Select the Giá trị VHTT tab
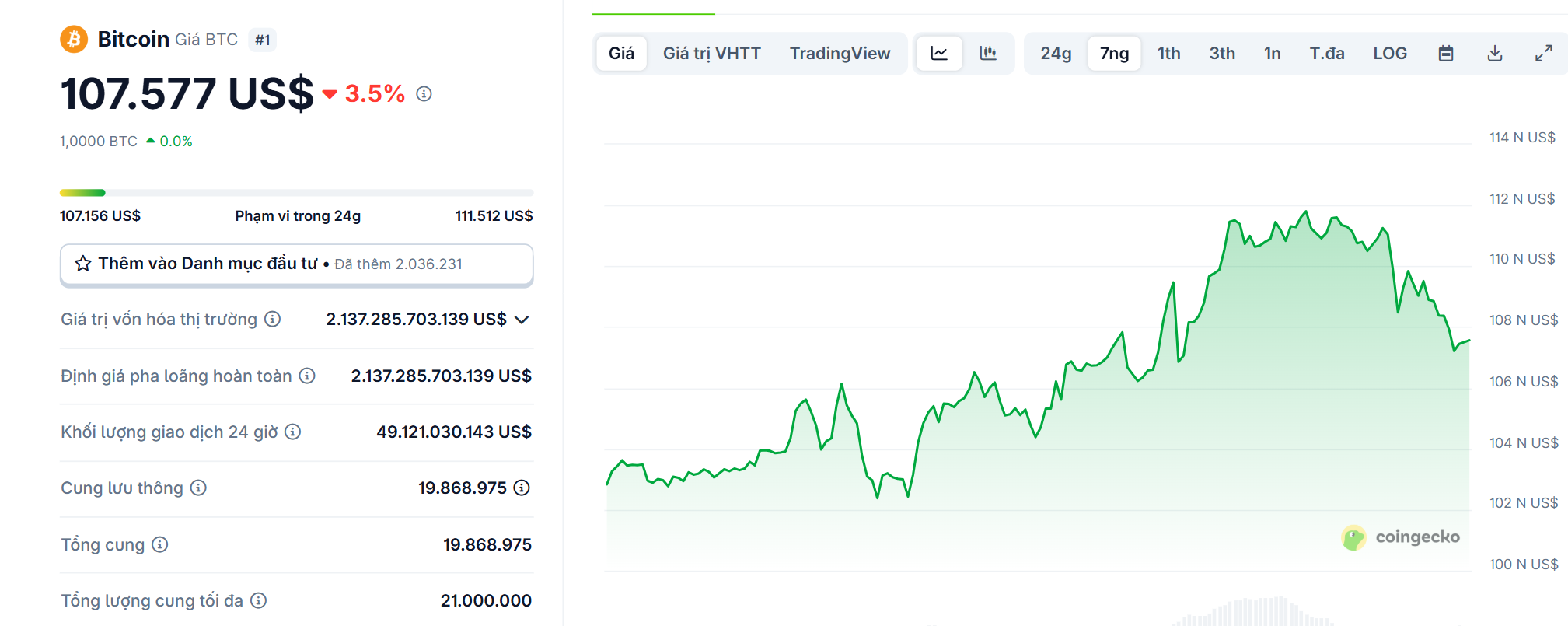 [712, 53]
